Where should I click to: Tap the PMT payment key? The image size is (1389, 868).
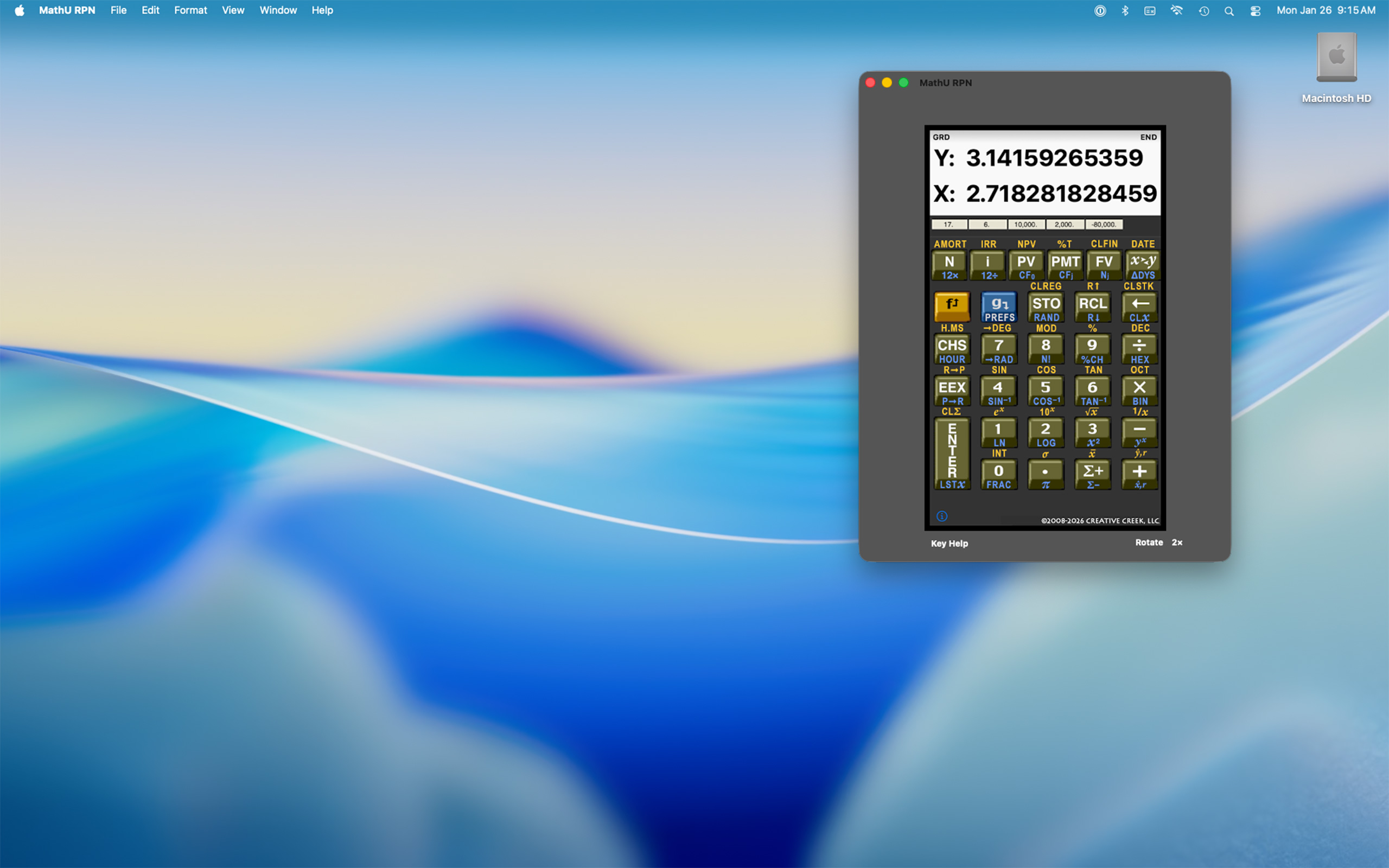pyautogui.click(x=1065, y=265)
